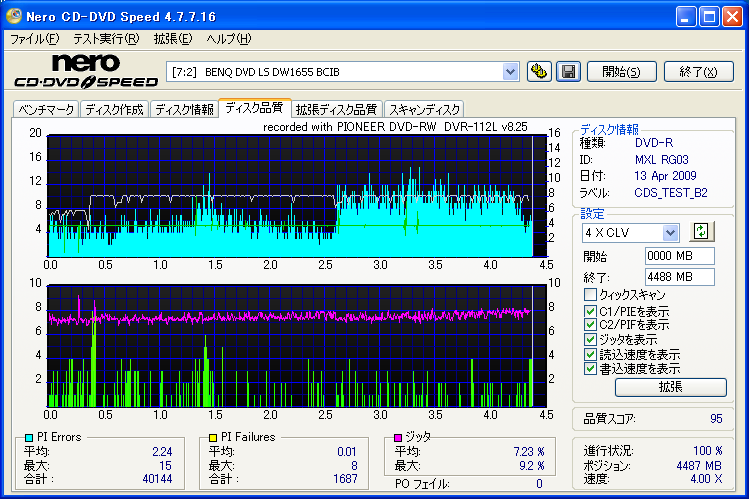Click the drive options icon beside the drive selector
This screenshot has width=749, height=499.
click(x=539, y=72)
